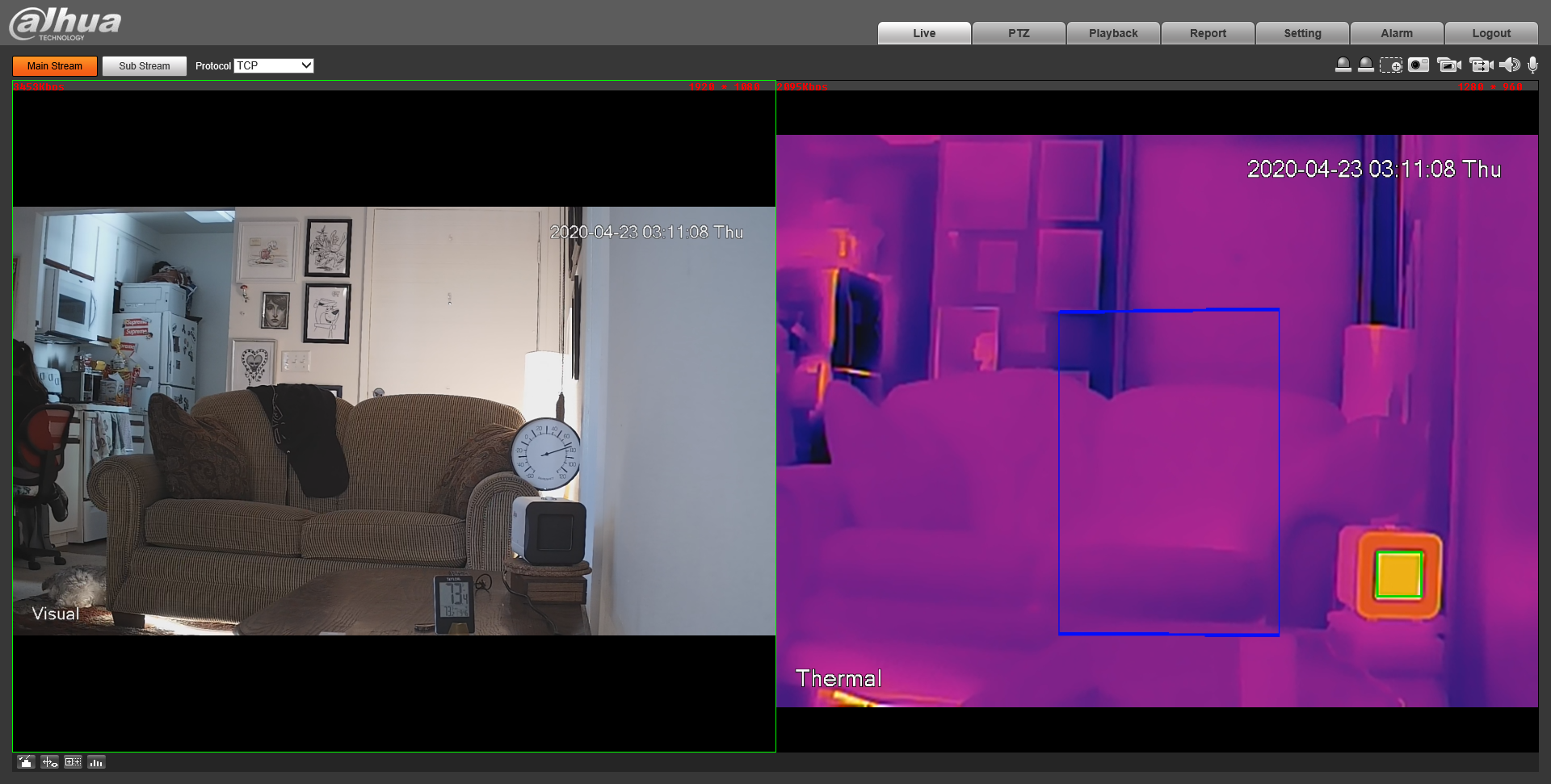Take a snapshot with the camera icon
Viewport: 1551px width, 784px height.
(x=1419, y=65)
